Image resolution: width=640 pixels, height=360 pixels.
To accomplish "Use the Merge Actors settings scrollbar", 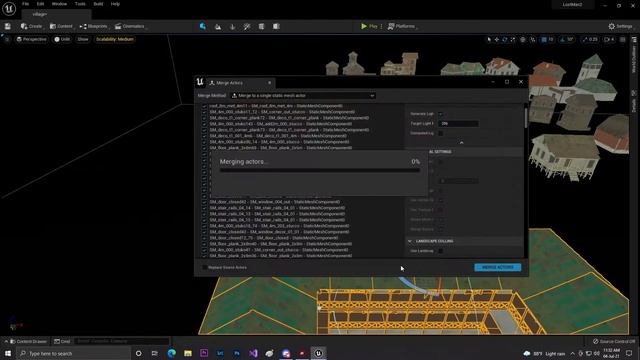I will click(x=526, y=117).
